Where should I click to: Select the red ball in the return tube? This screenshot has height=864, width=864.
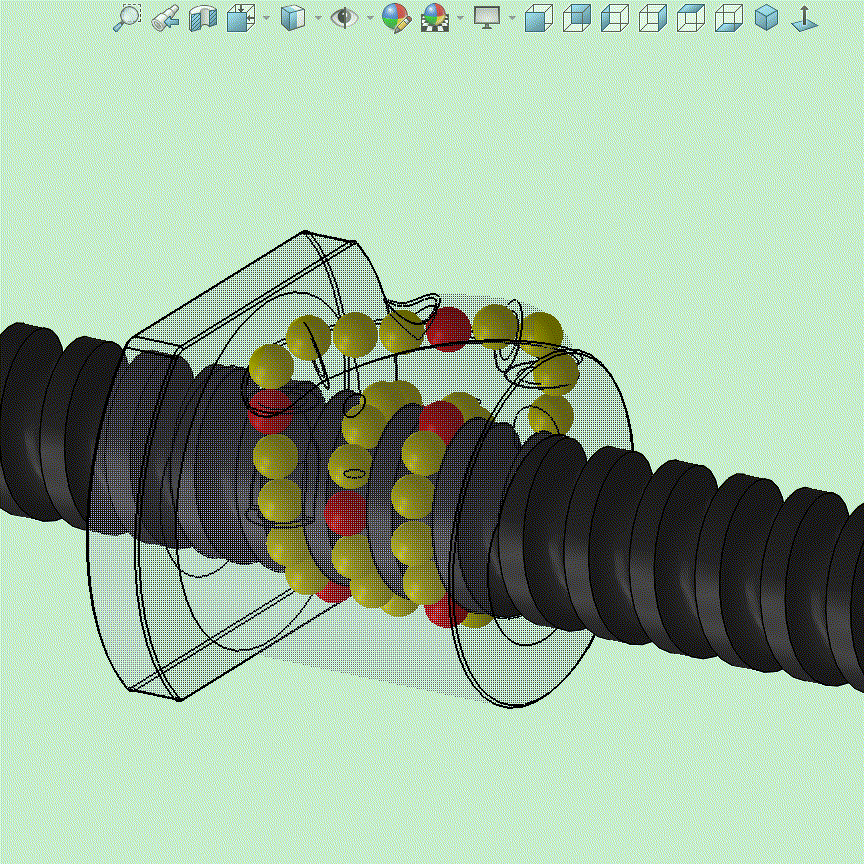coord(449,326)
